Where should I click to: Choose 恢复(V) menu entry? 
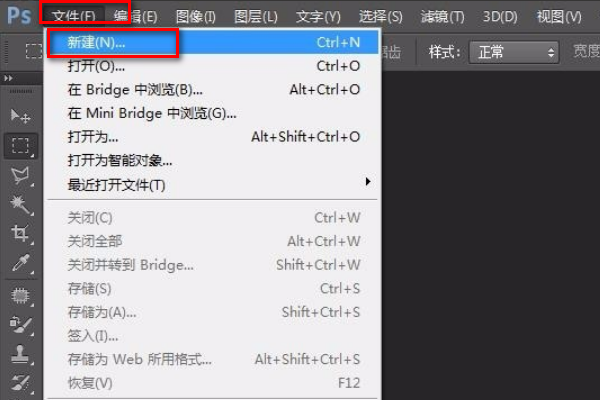(x=213, y=383)
